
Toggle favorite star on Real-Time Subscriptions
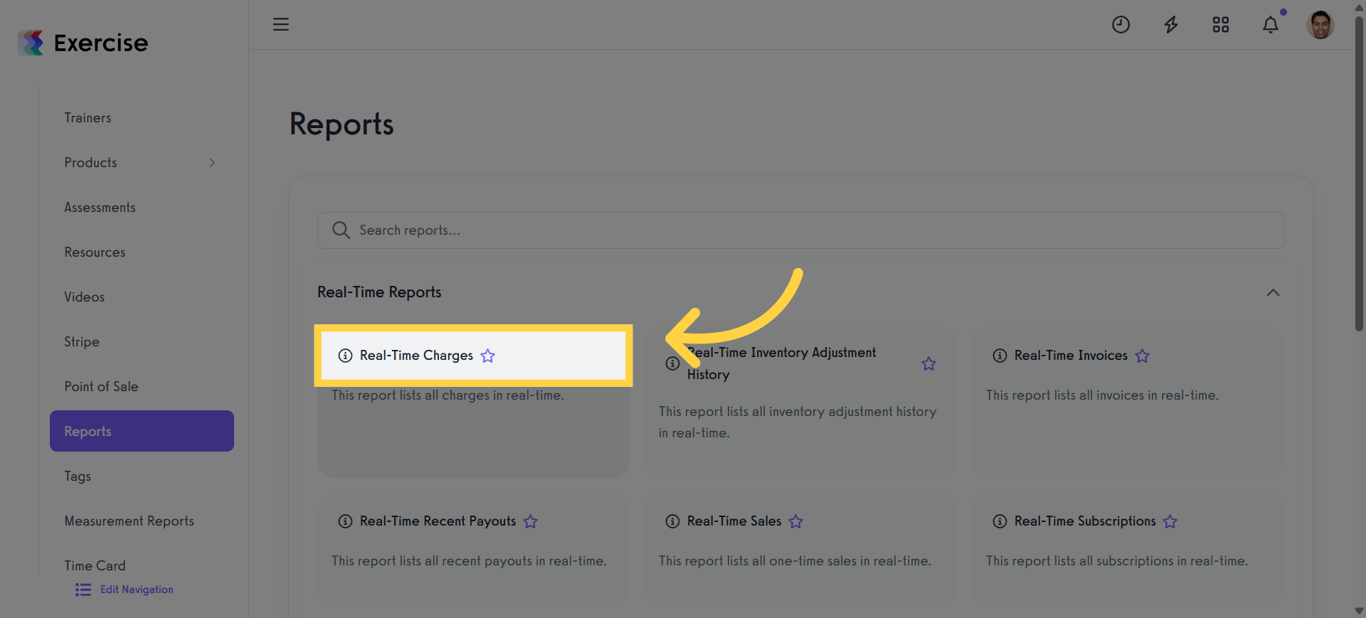click(x=1170, y=522)
